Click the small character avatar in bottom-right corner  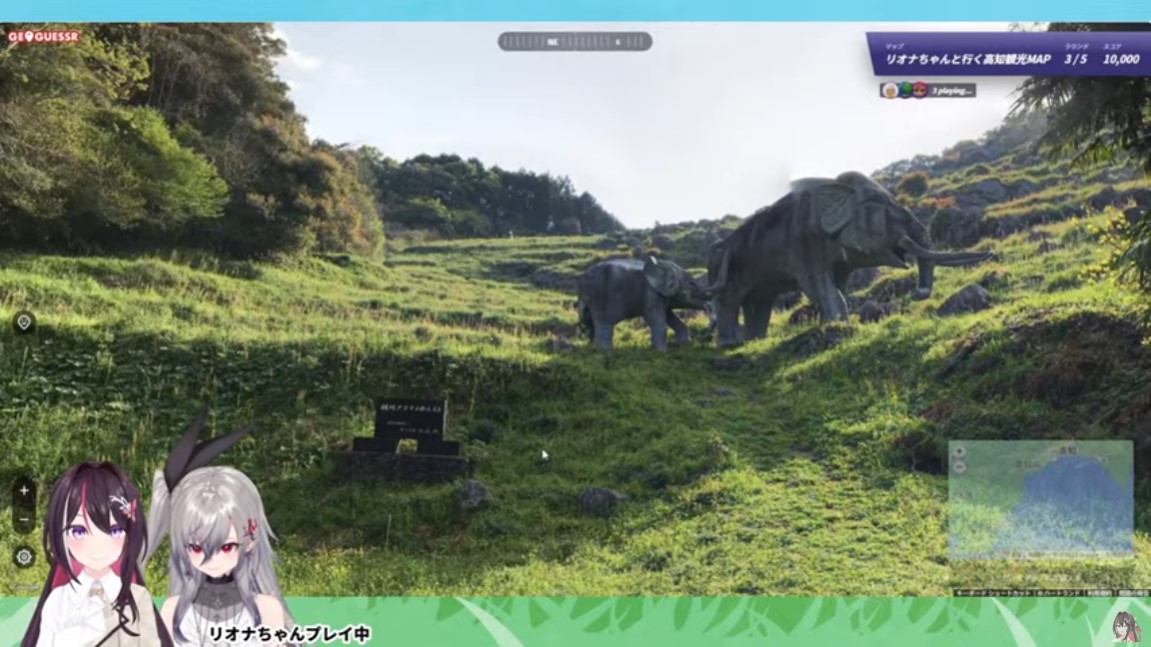pyautogui.click(x=1124, y=625)
